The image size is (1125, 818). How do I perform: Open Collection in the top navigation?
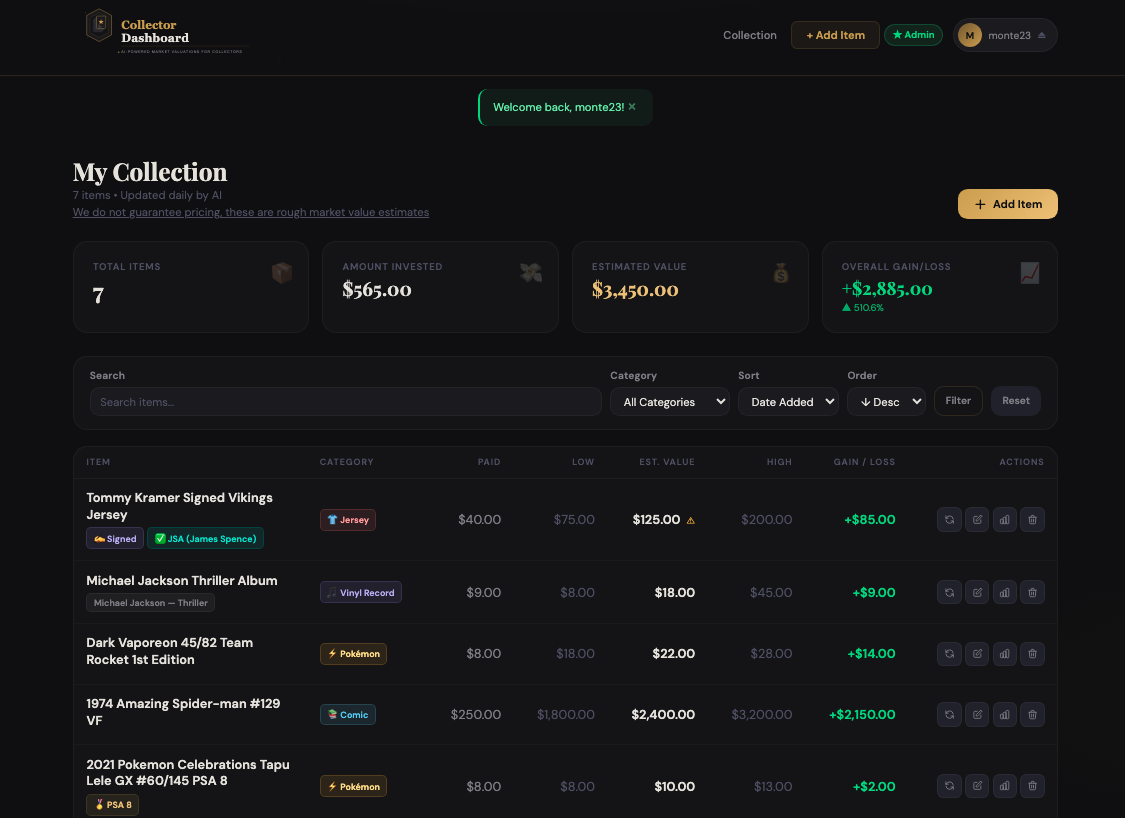point(750,35)
